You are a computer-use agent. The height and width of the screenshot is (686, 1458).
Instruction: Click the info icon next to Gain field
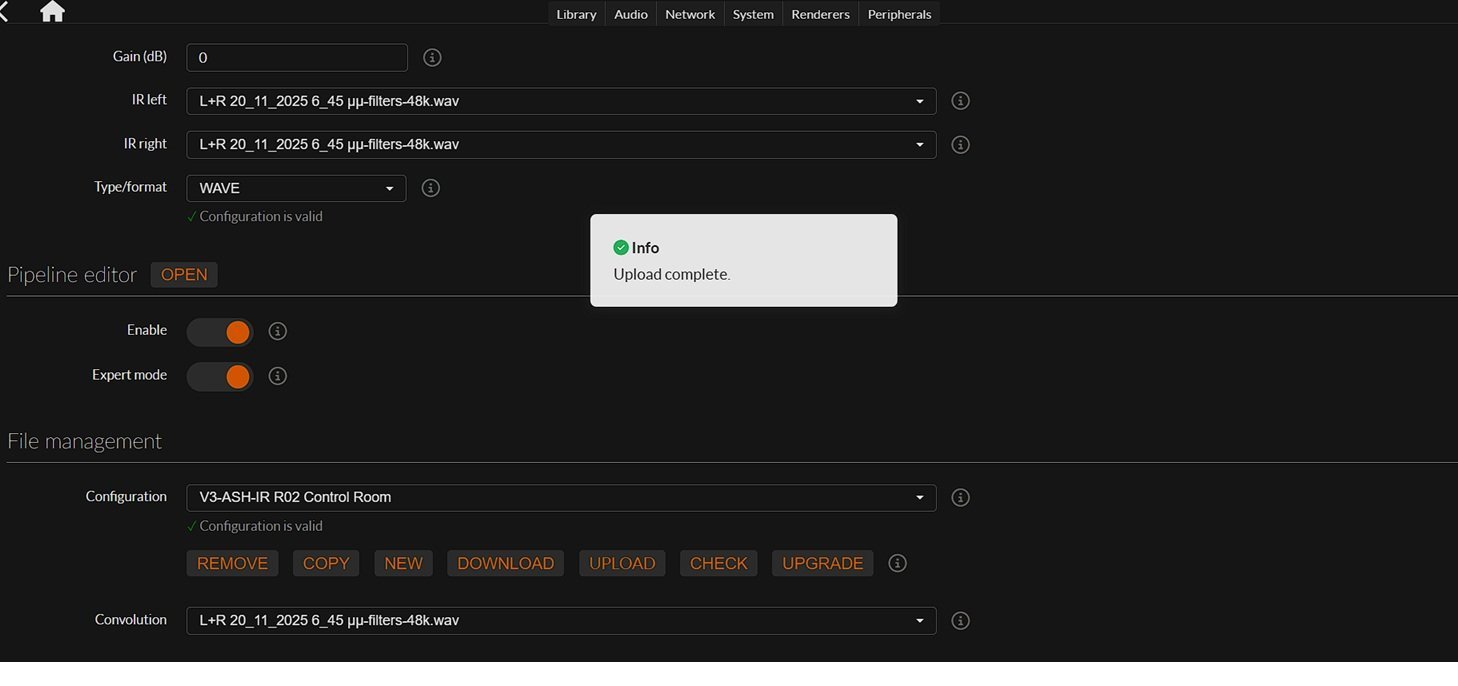432,58
